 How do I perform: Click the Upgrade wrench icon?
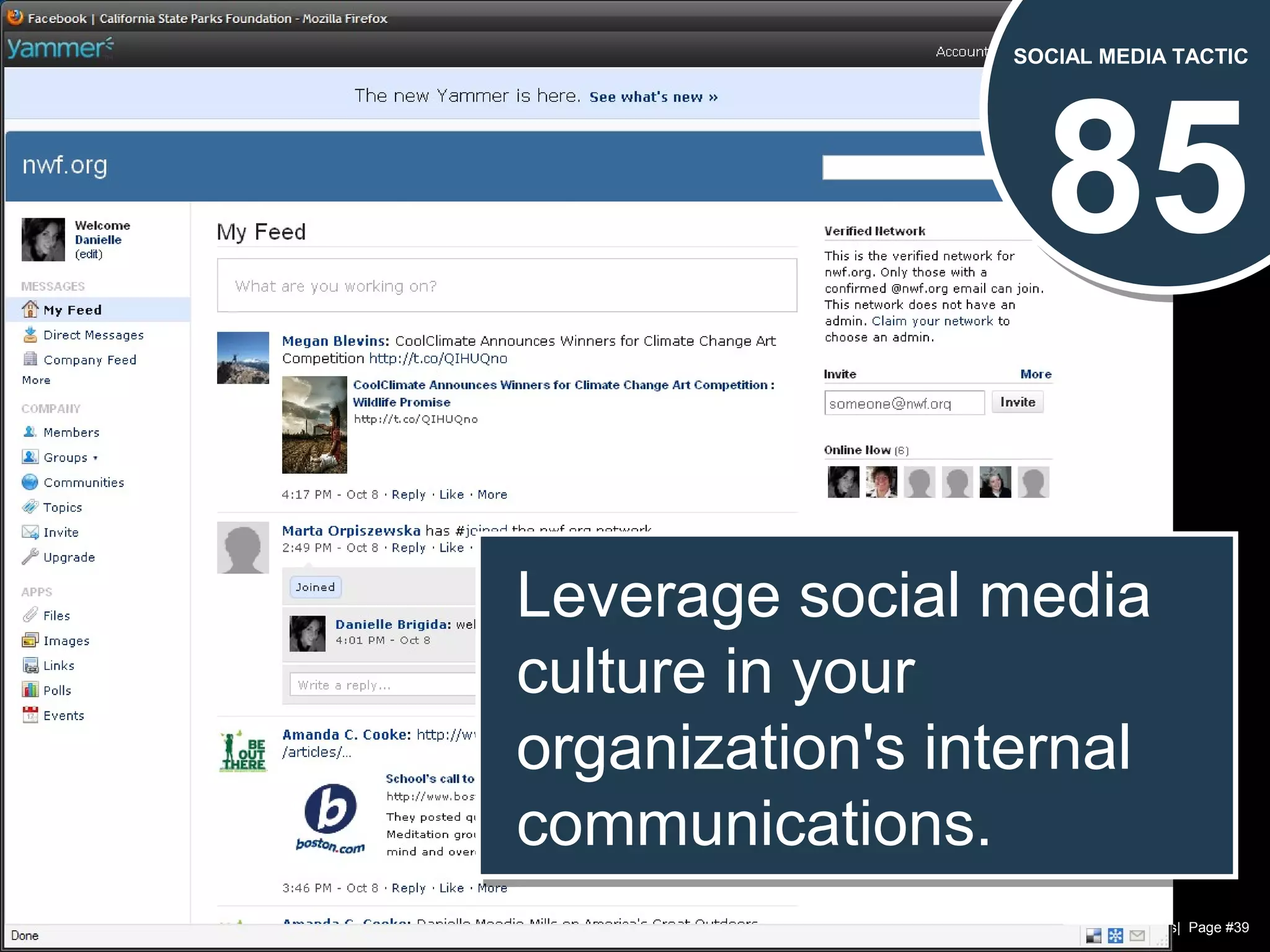coord(30,557)
